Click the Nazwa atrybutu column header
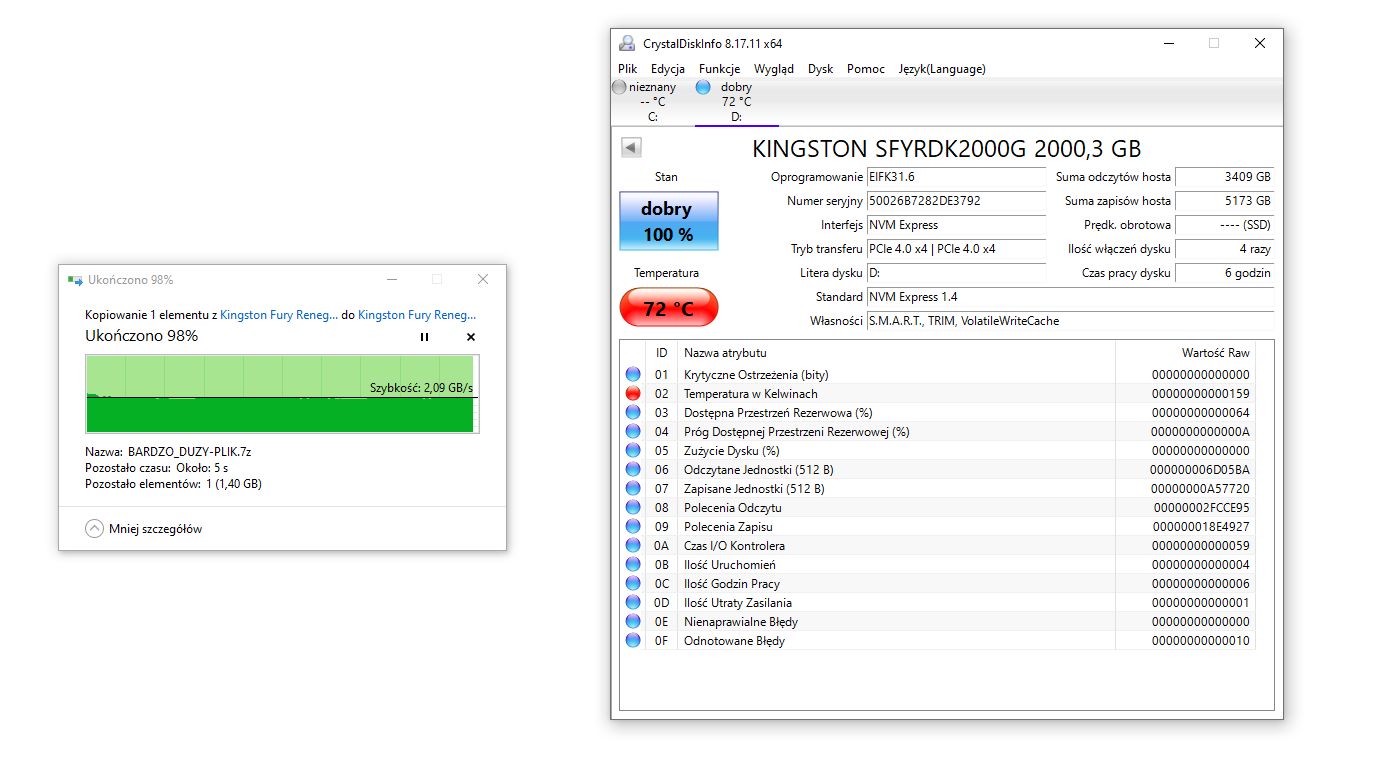The image size is (1380, 770). (x=897, y=353)
